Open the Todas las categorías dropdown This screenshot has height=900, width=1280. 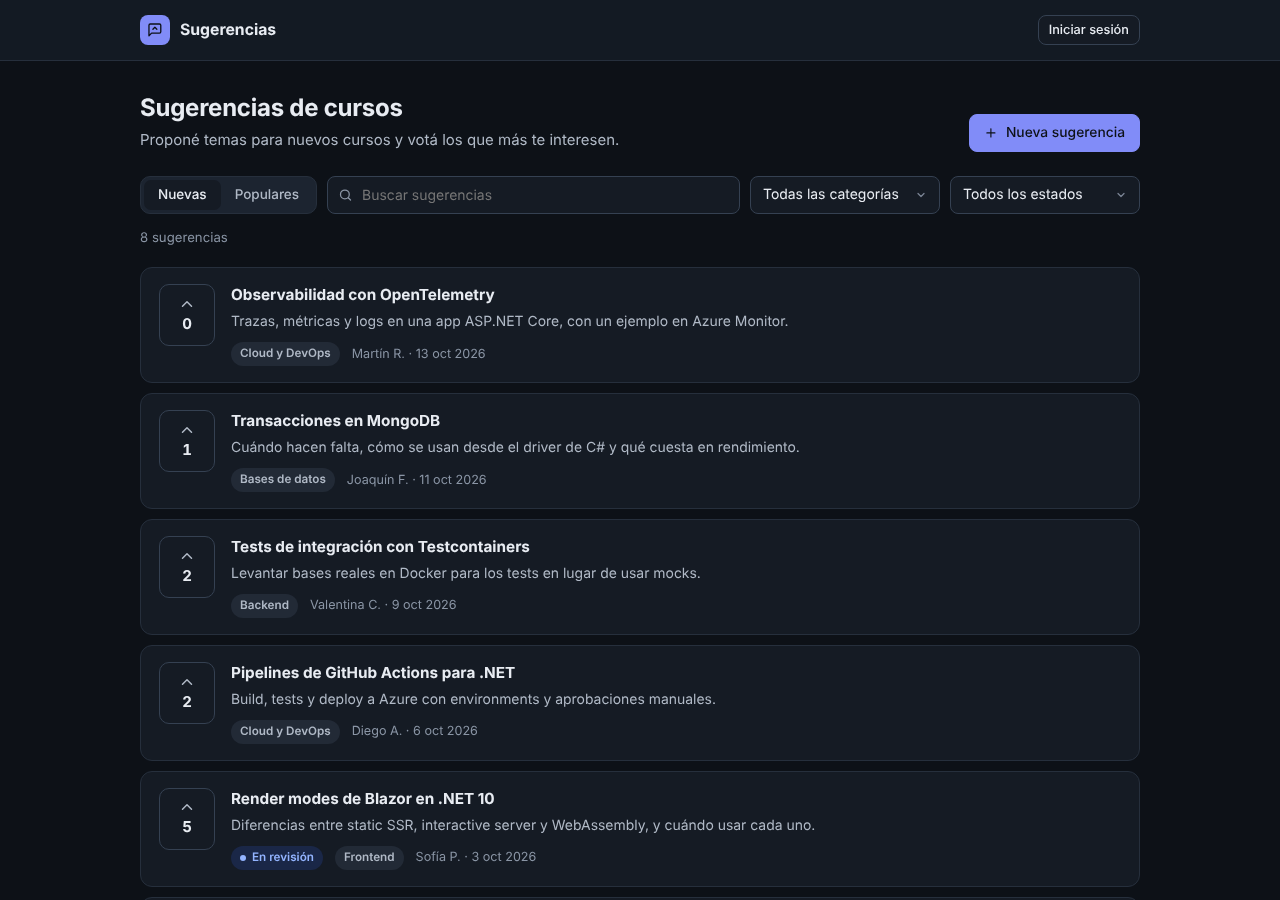tap(845, 195)
